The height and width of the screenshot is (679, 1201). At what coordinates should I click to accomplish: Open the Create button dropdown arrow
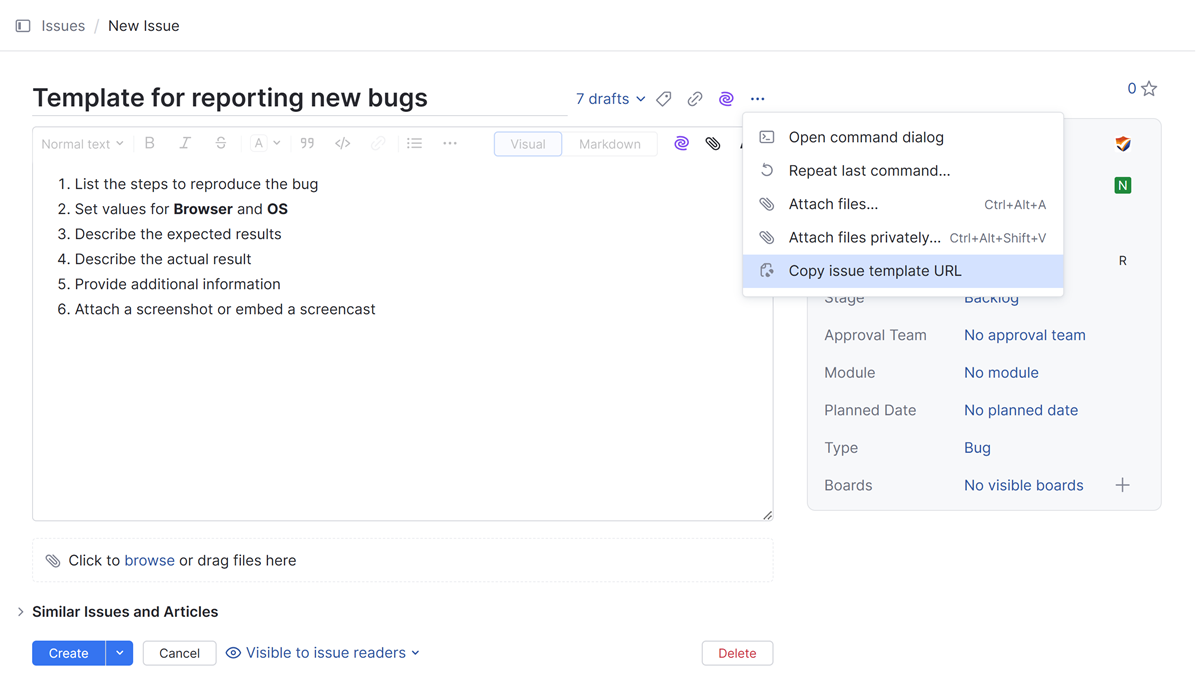click(119, 653)
